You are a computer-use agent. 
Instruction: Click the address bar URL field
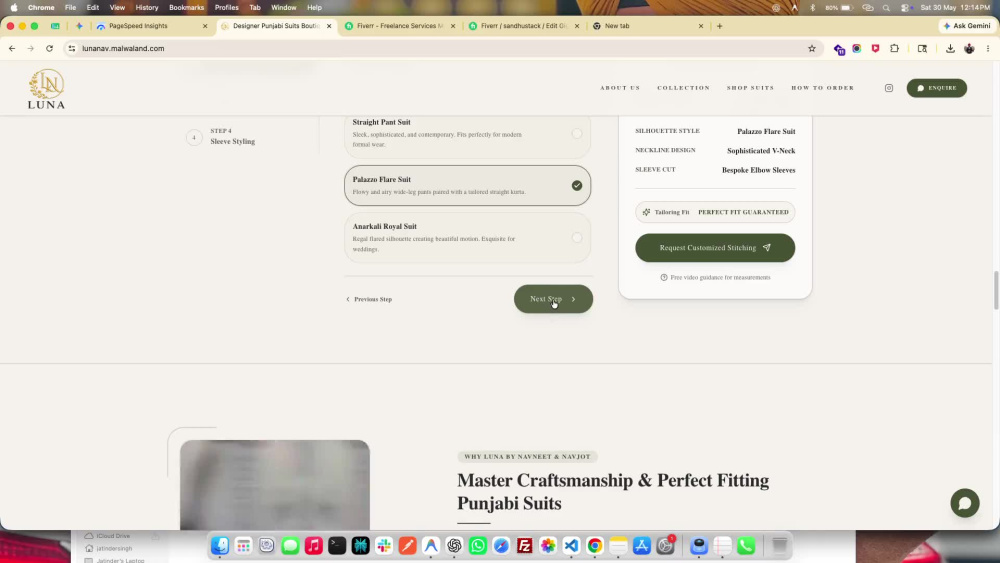pos(440,48)
